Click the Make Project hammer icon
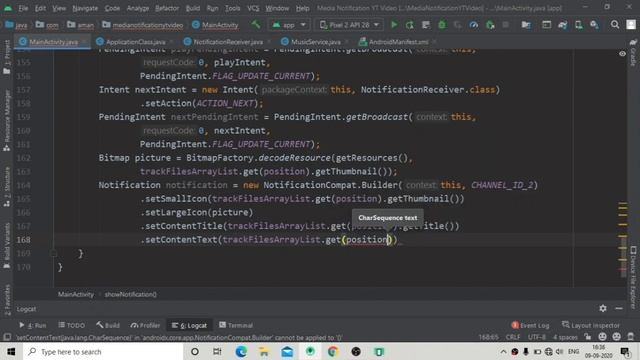The width and height of the screenshot is (640, 360). (x=256, y=25)
